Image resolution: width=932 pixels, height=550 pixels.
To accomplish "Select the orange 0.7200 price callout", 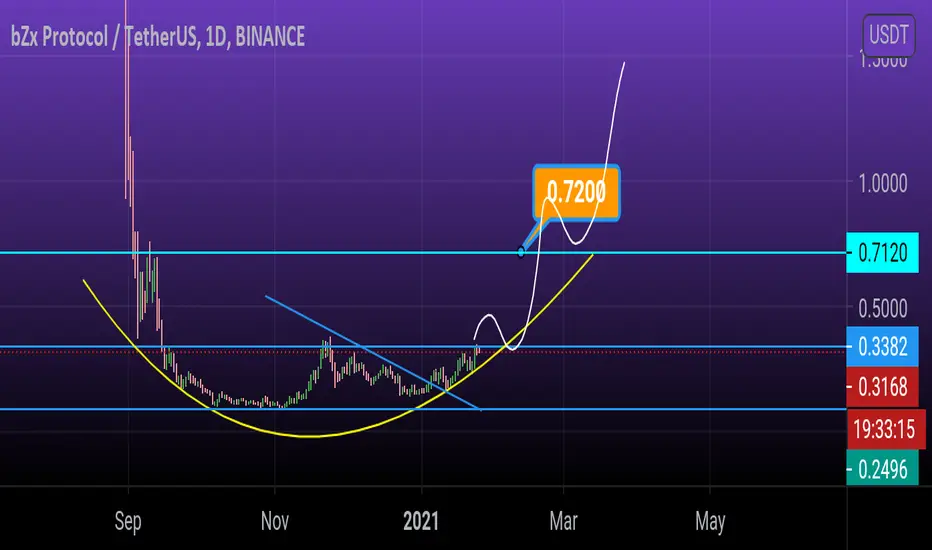I will click(x=576, y=193).
